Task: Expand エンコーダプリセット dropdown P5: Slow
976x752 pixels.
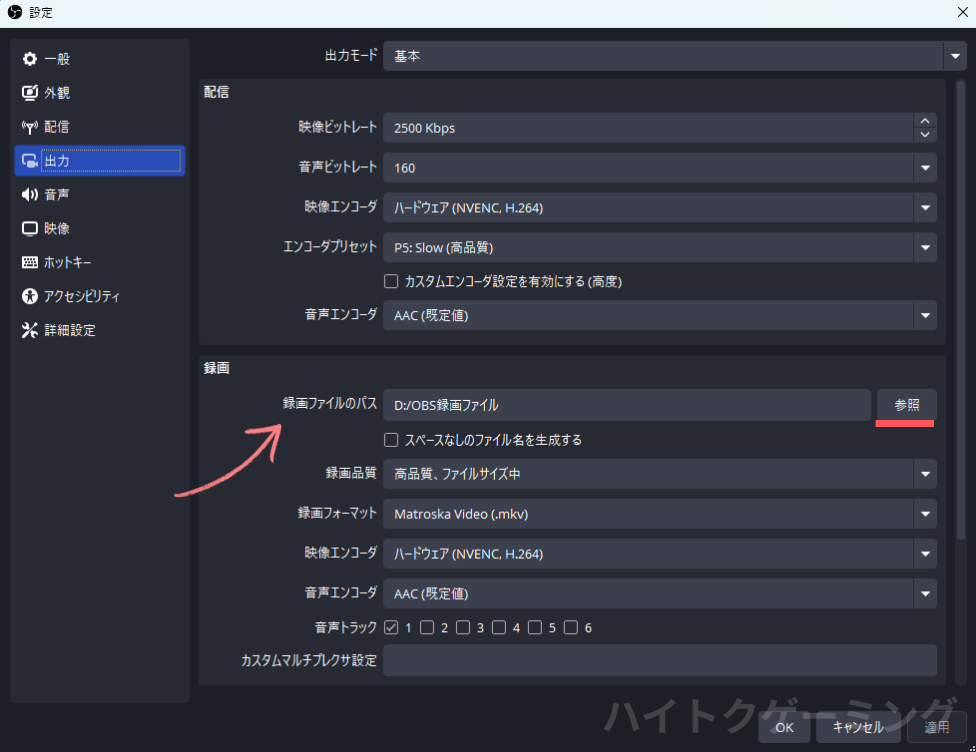Action: (660, 248)
